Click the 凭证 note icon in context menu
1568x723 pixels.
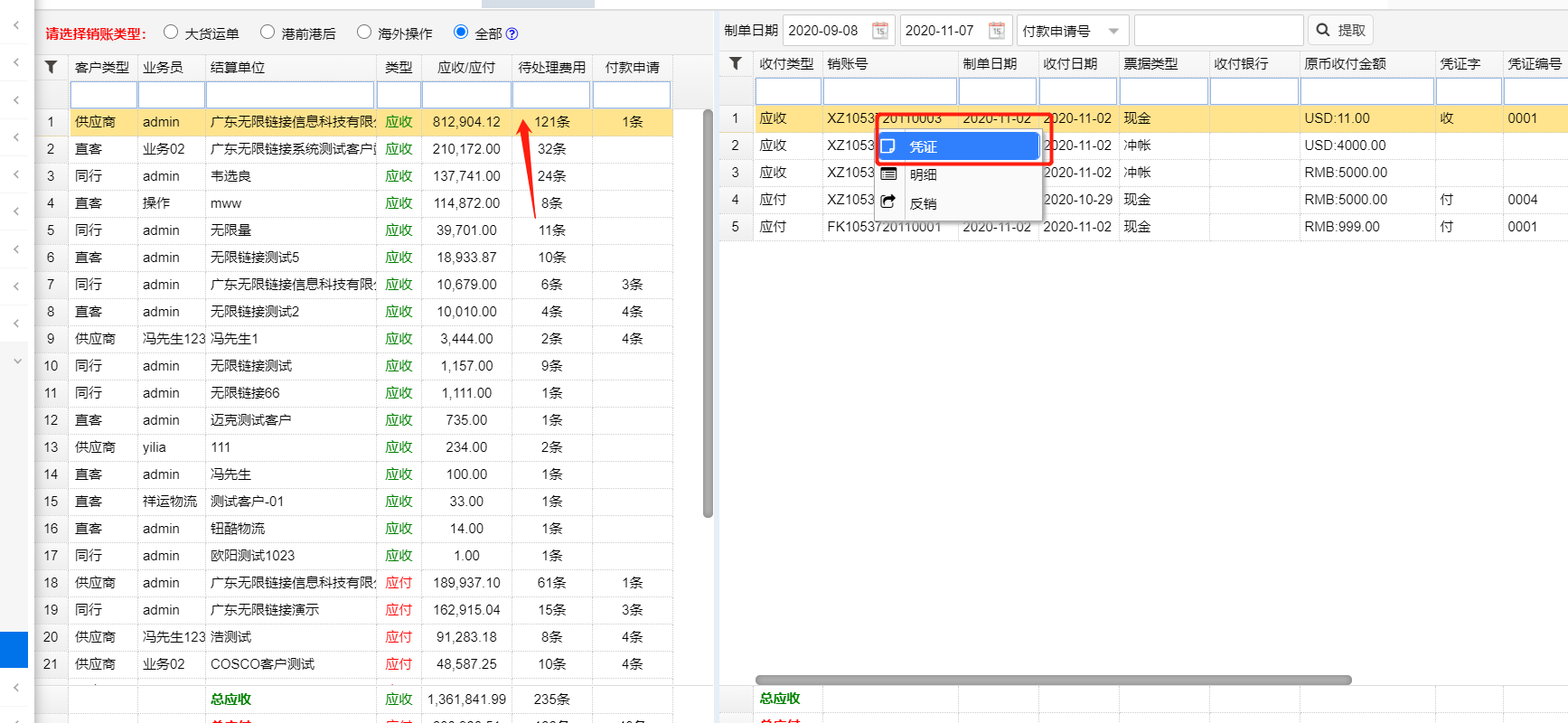888,146
